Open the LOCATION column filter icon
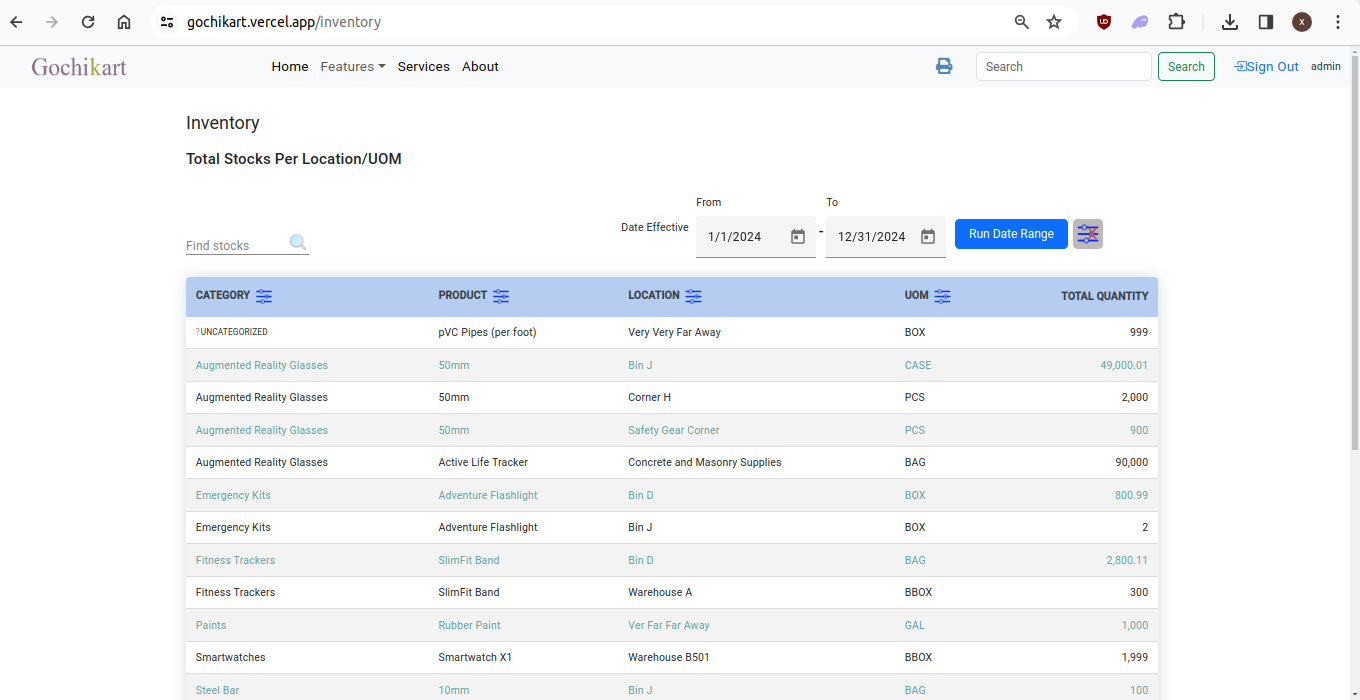This screenshot has height=700, width=1360. pyautogui.click(x=693, y=296)
